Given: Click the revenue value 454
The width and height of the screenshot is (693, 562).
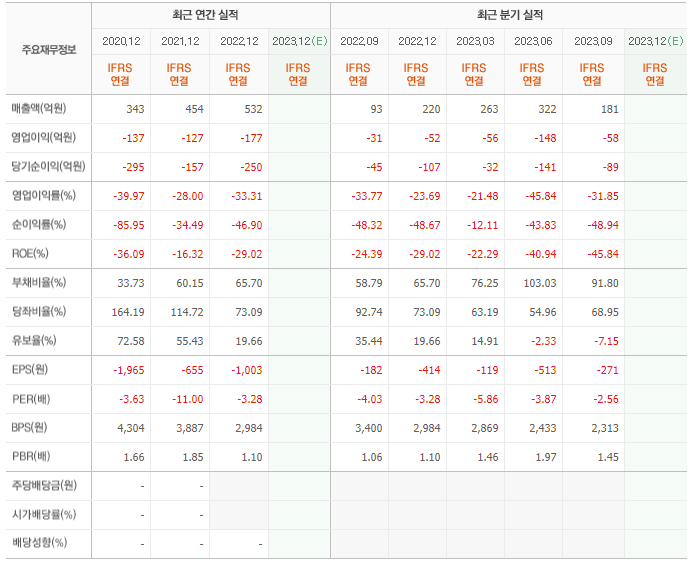Looking at the screenshot, I should click(194, 109).
